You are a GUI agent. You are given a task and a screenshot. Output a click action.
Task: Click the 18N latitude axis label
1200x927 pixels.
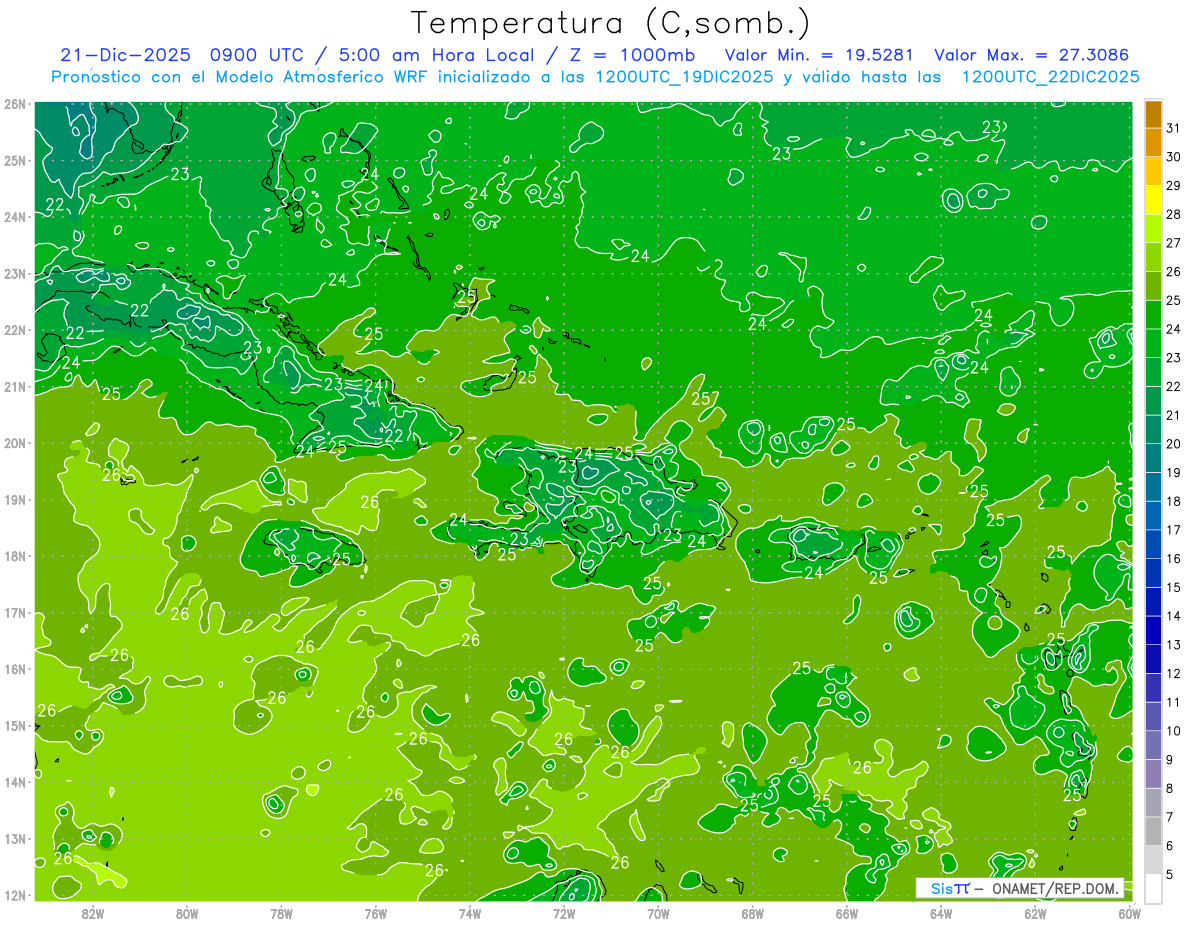pyautogui.click(x=15, y=556)
